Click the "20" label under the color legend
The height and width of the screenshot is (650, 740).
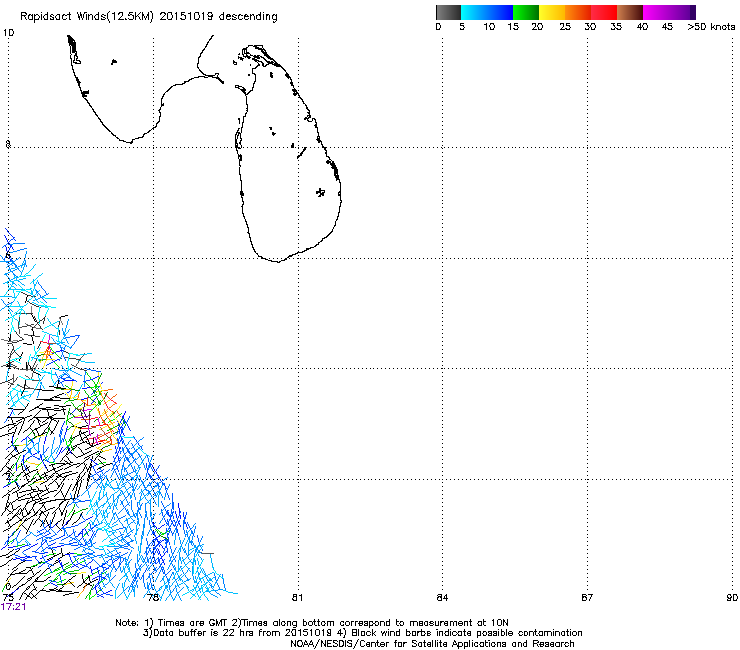537,27
